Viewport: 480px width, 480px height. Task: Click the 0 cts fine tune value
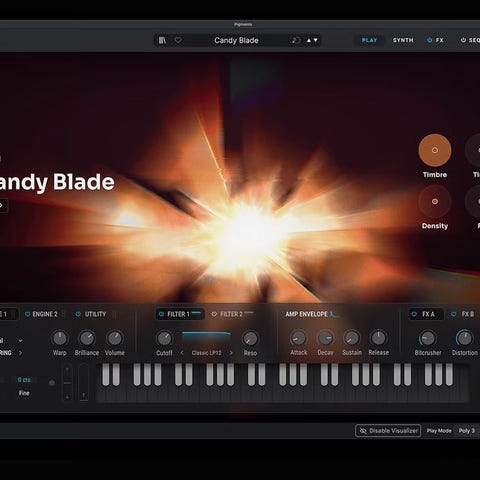tap(24, 380)
